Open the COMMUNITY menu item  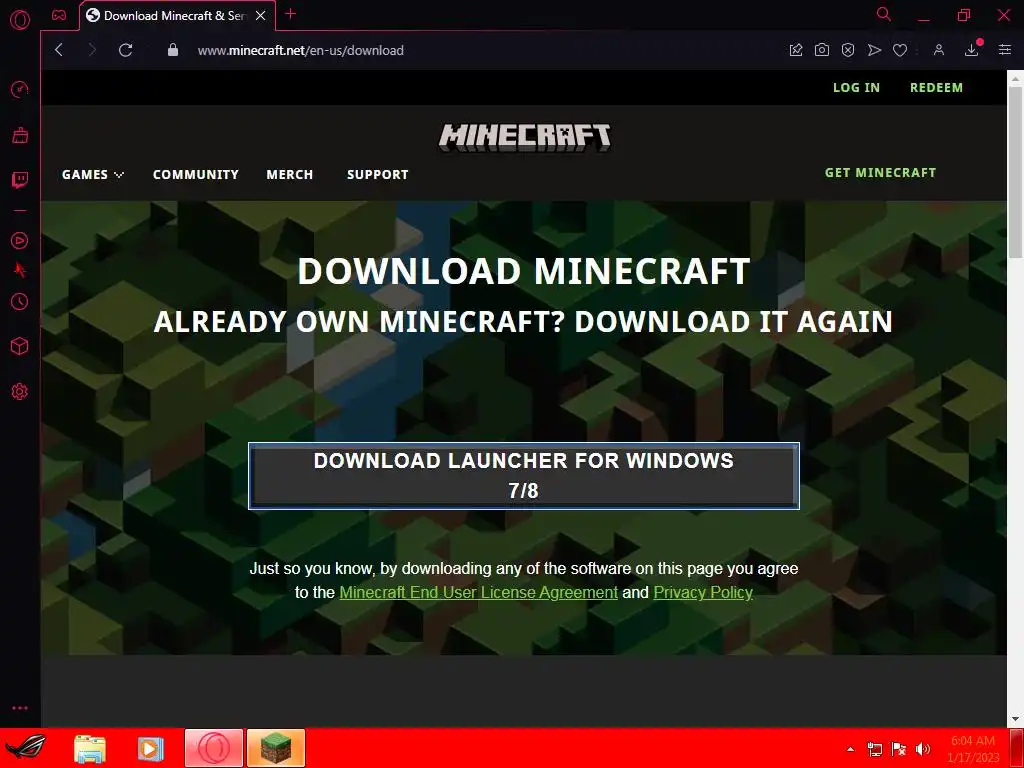pyautogui.click(x=195, y=174)
